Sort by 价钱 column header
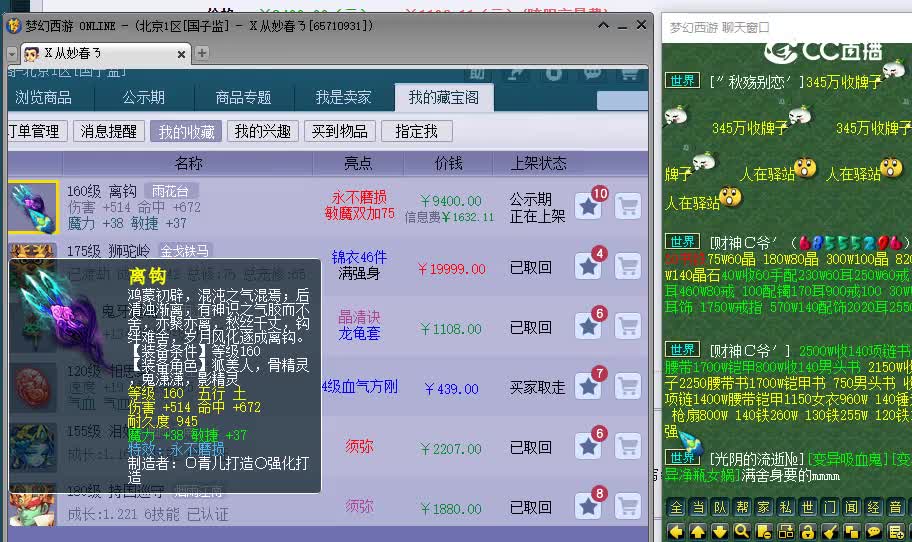Screen dimensions: 912x542 448,163
